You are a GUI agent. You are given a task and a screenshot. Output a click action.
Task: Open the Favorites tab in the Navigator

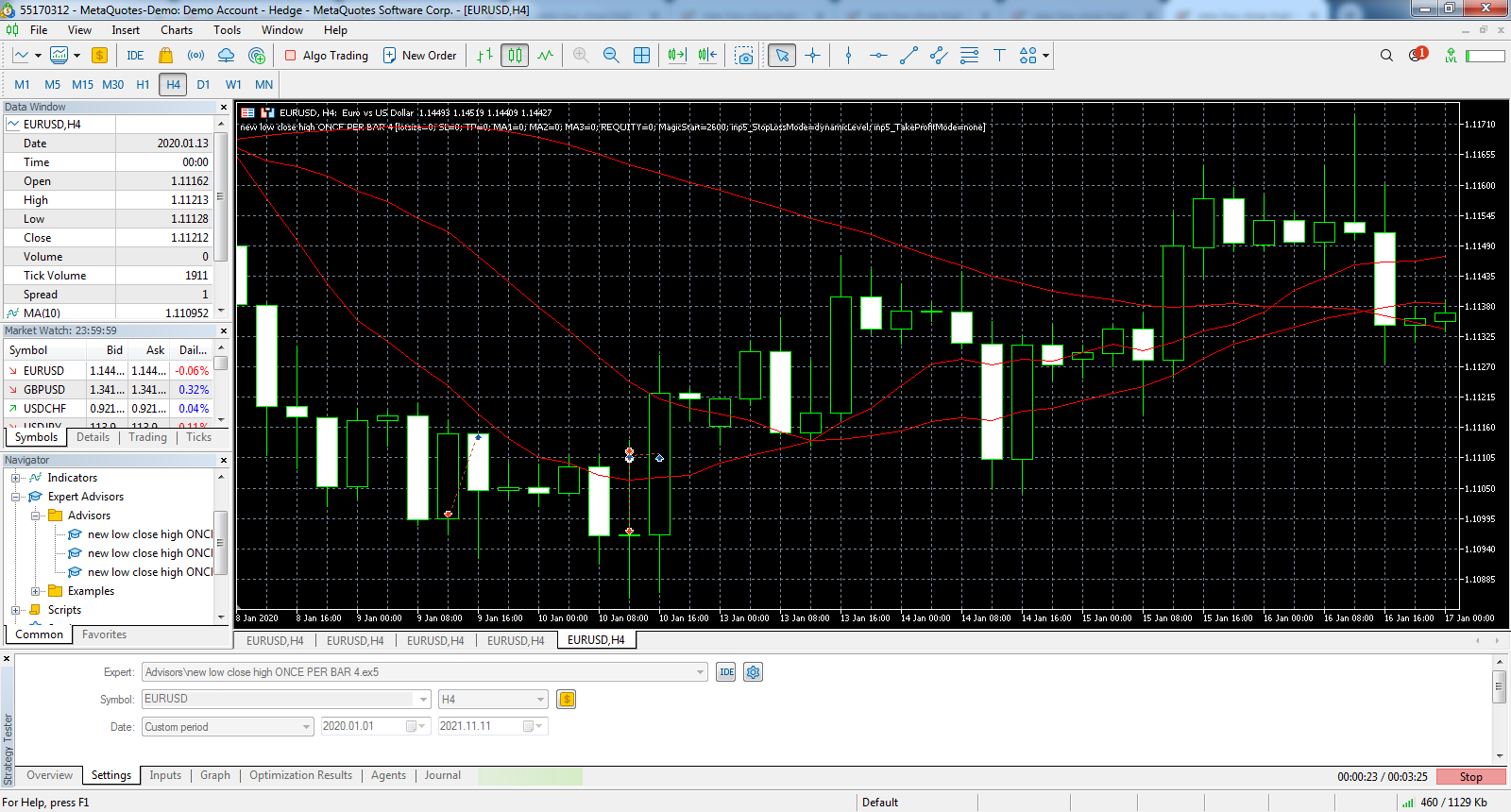(x=104, y=634)
